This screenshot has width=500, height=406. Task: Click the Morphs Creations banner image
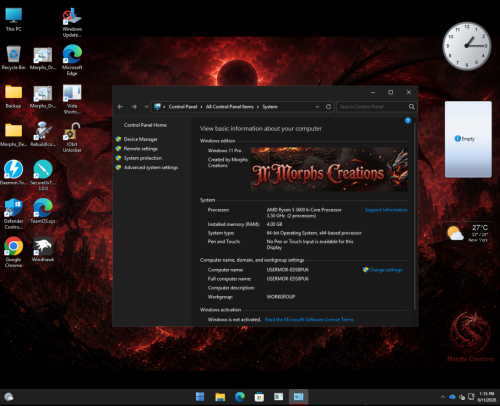(x=329, y=169)
